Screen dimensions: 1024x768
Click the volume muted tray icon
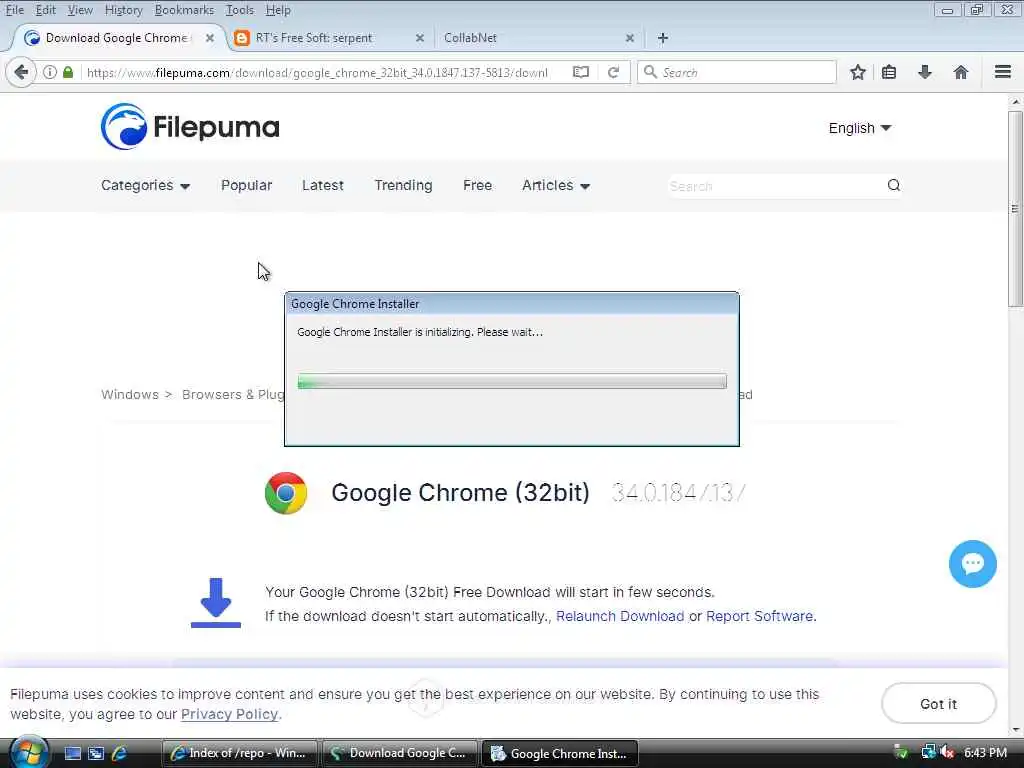[947, 752]
